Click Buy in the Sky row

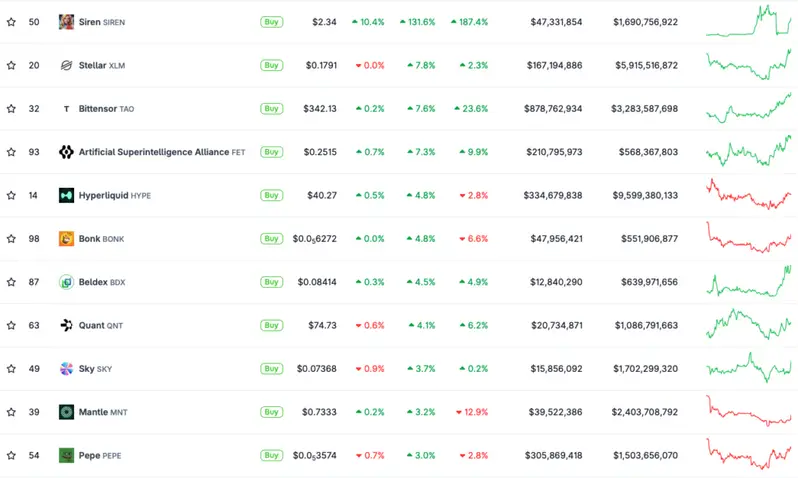coord(271,369)
